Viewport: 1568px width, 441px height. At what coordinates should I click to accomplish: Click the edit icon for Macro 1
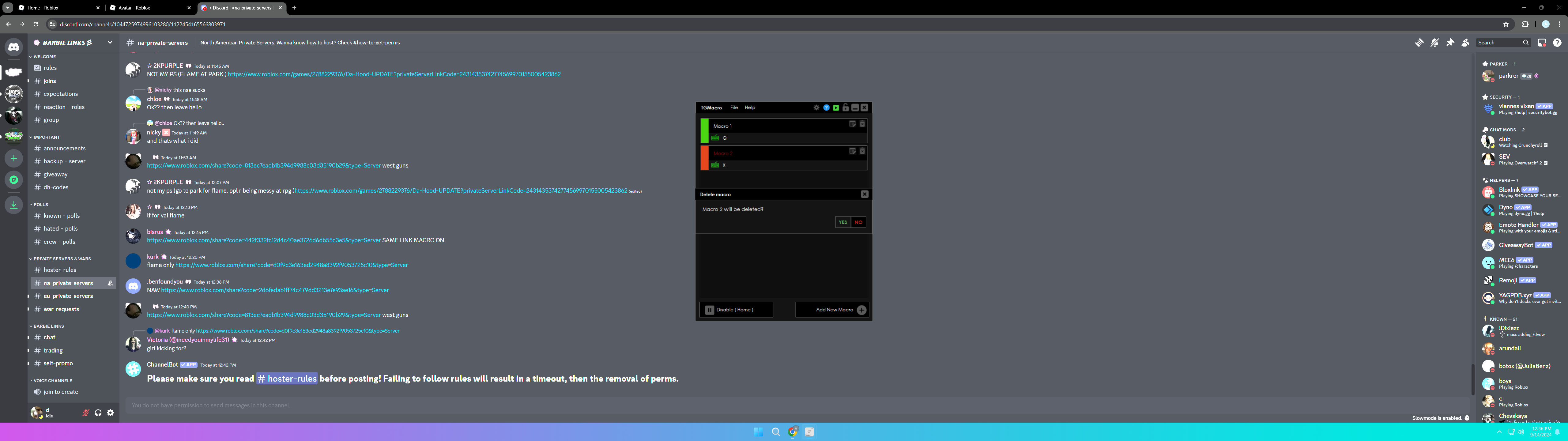[x=852, y=124]
